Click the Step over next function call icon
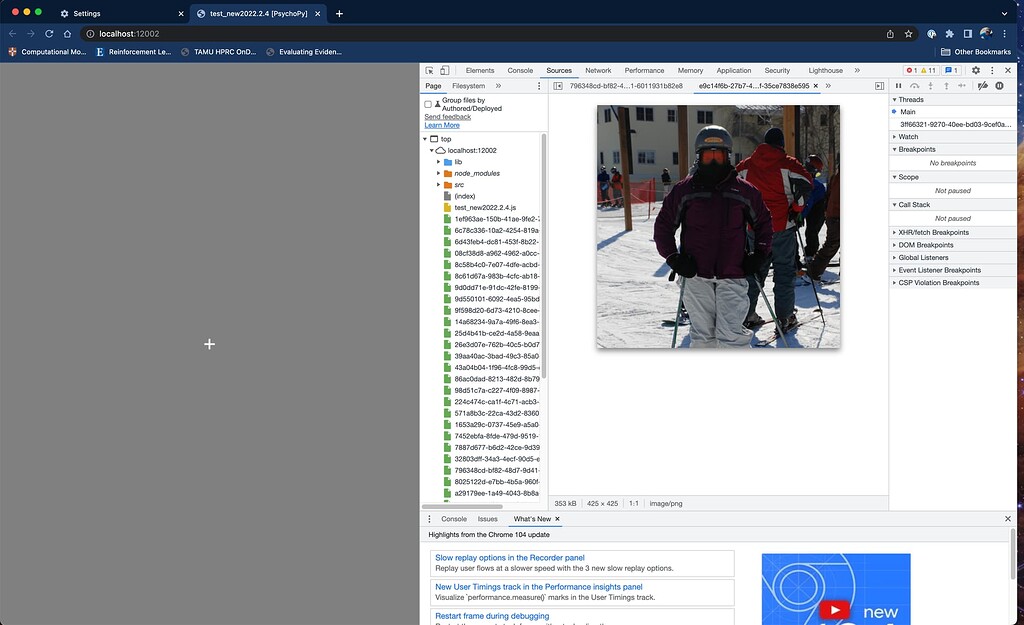 [915, 86]
